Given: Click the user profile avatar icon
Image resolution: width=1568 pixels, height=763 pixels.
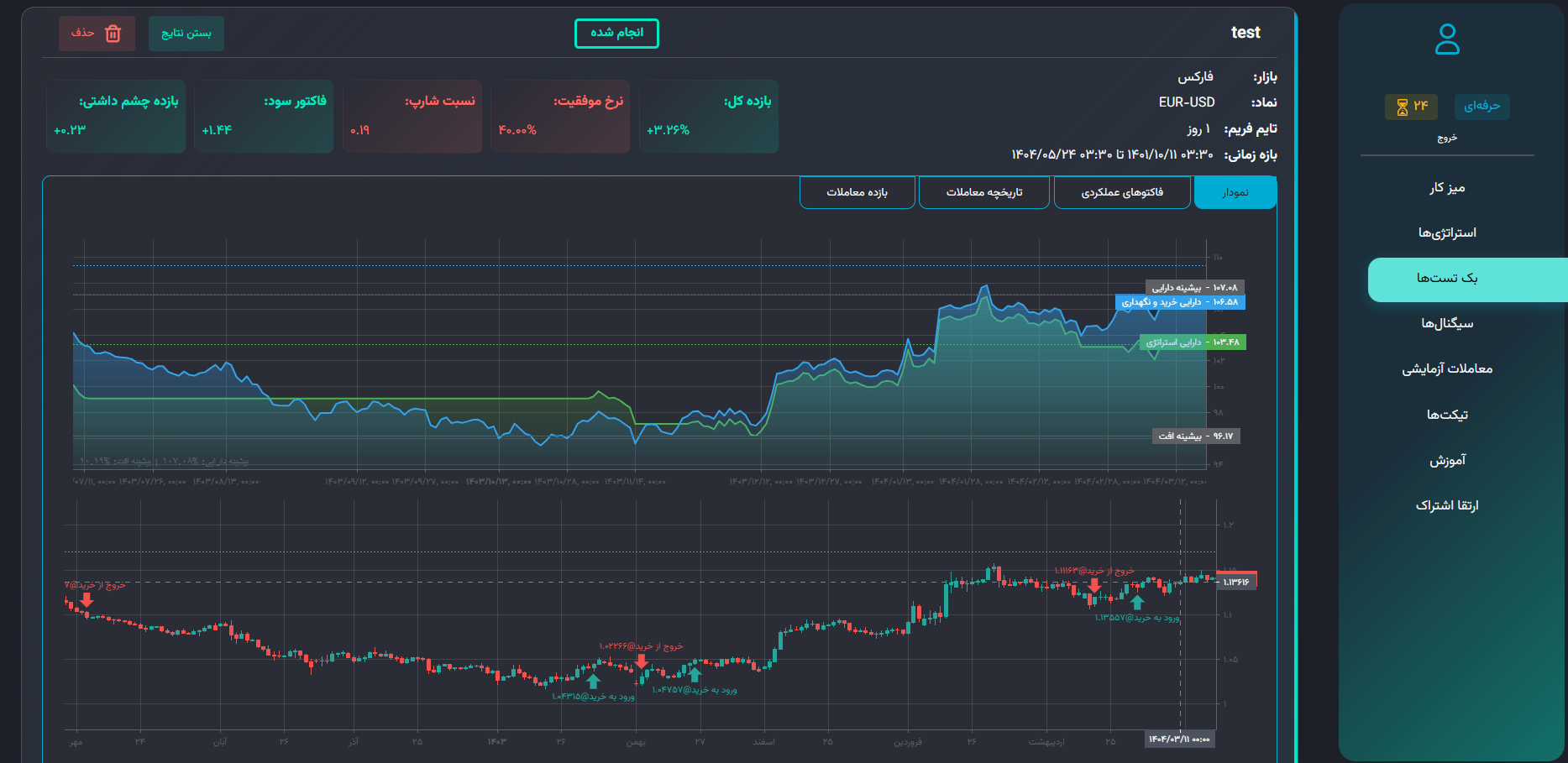Looking at the screenshot, I should click(1447, 39).
